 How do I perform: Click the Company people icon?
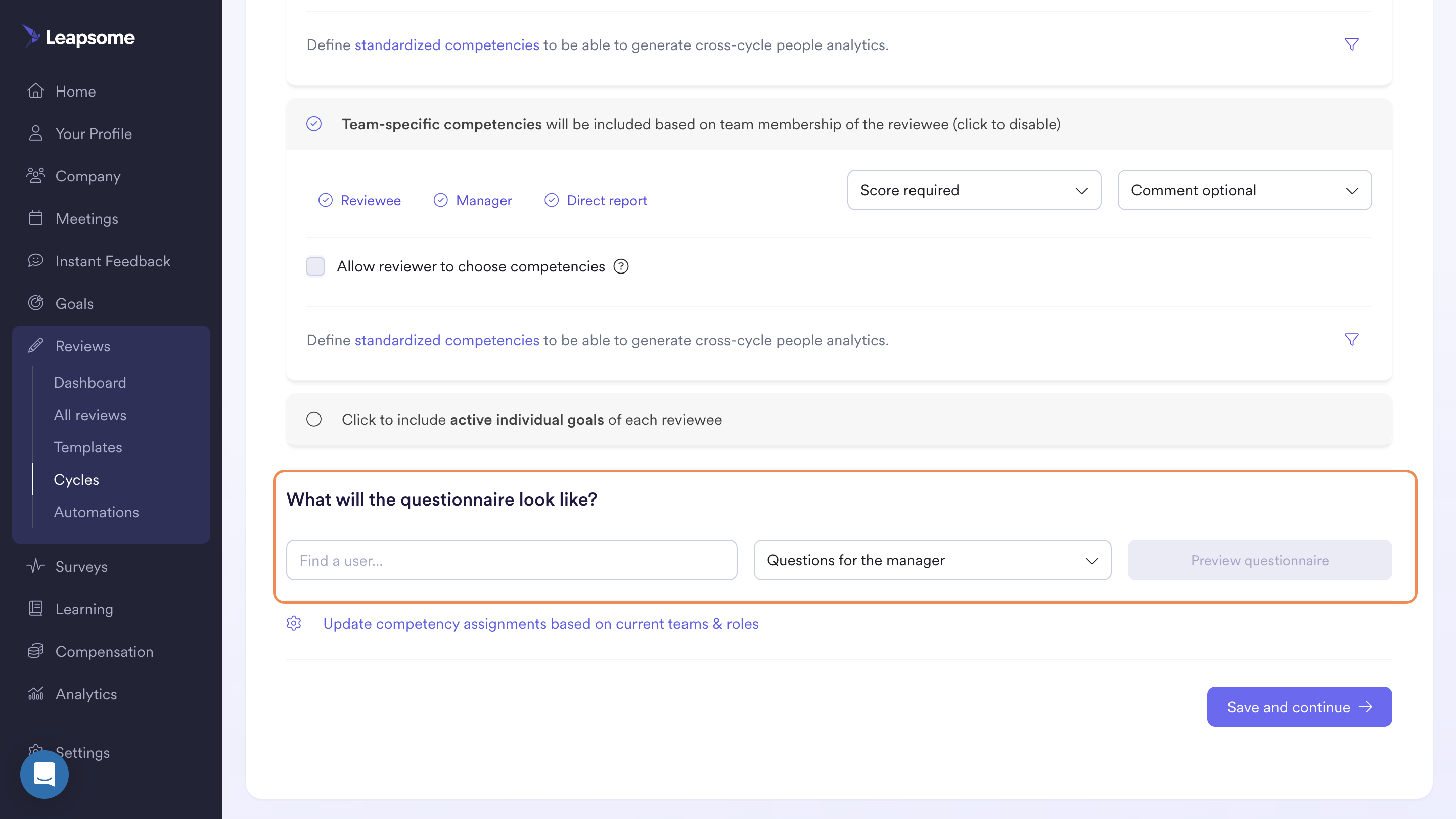coord(35,176)
